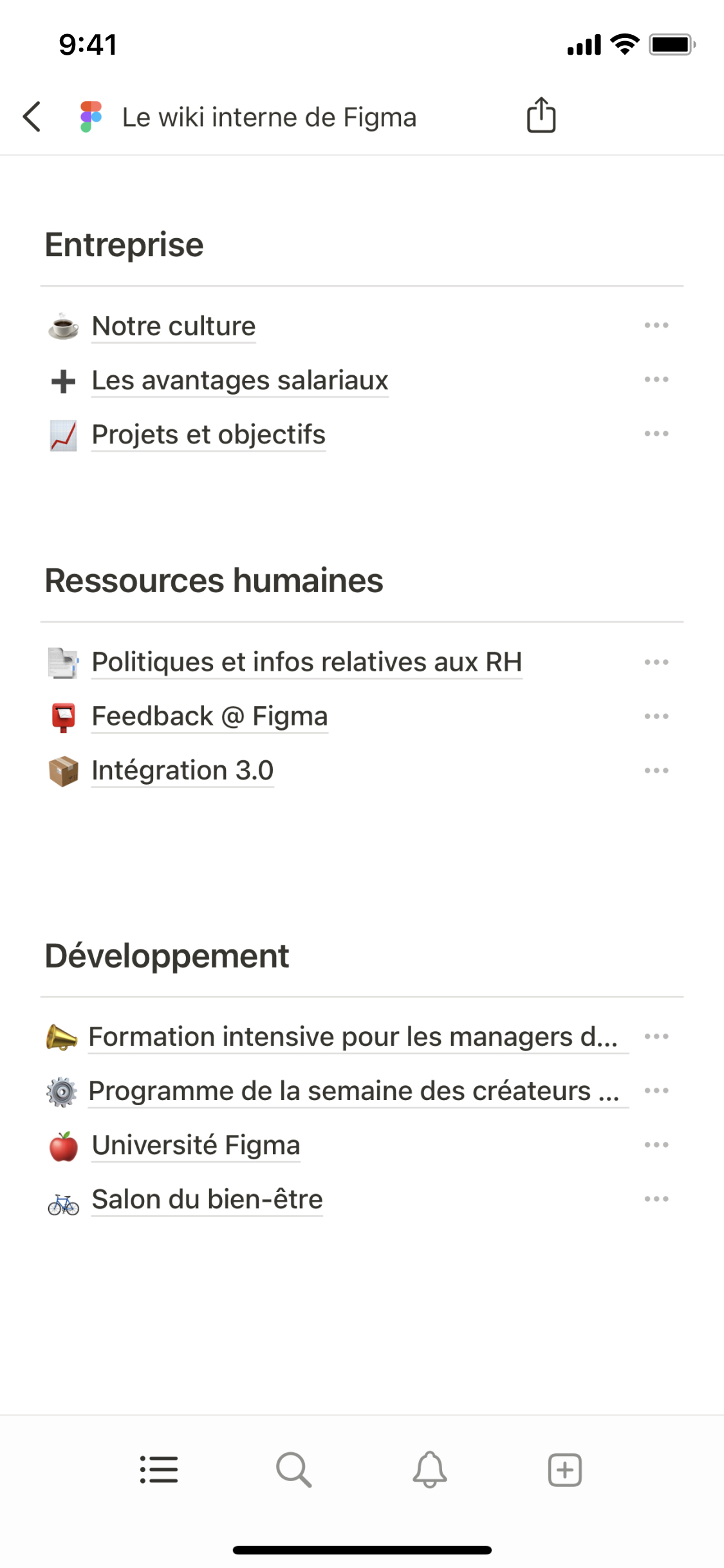The image size is (724, 1568).
Task: Open the page list icon in bottom bar
Action: pyautogui.click(x=159, y=1470)
